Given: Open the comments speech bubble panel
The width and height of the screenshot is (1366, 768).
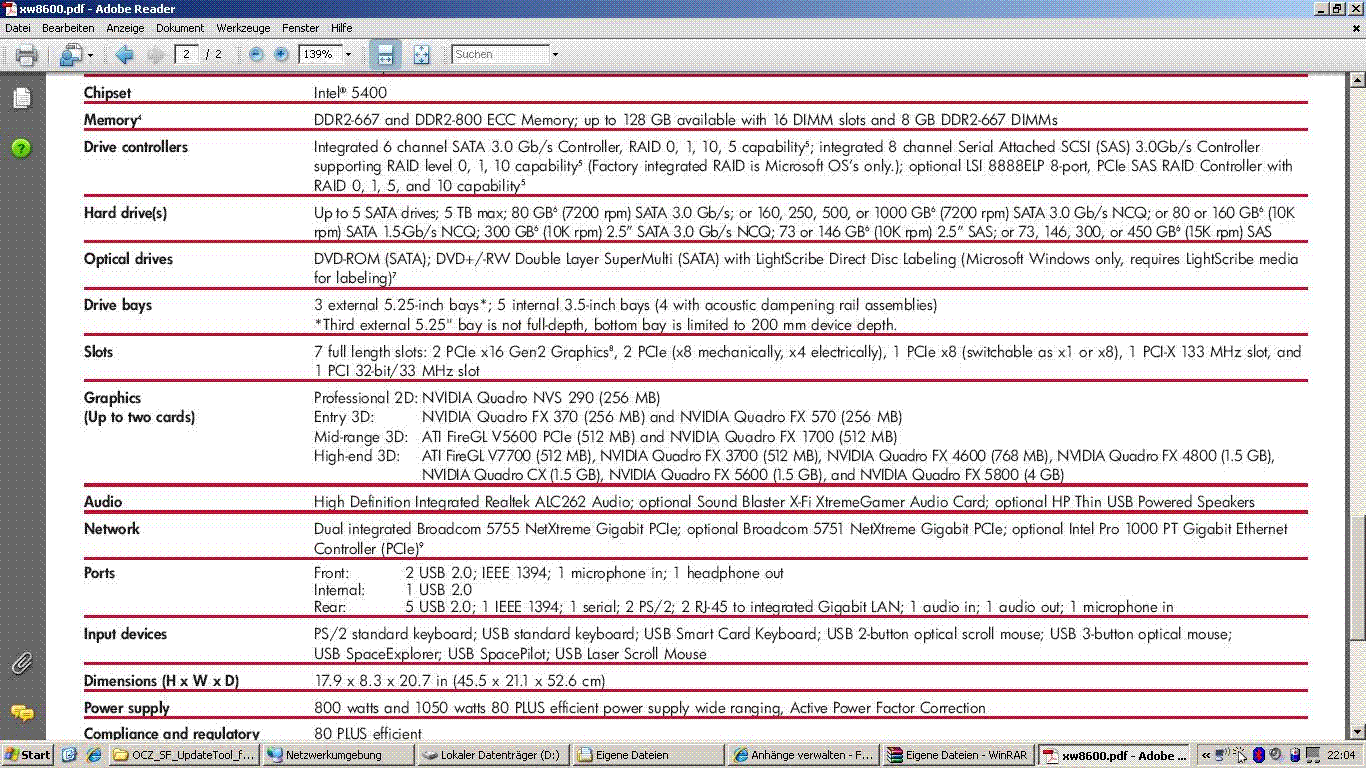Looking at the screenshot, I should (x=22, y=713).
